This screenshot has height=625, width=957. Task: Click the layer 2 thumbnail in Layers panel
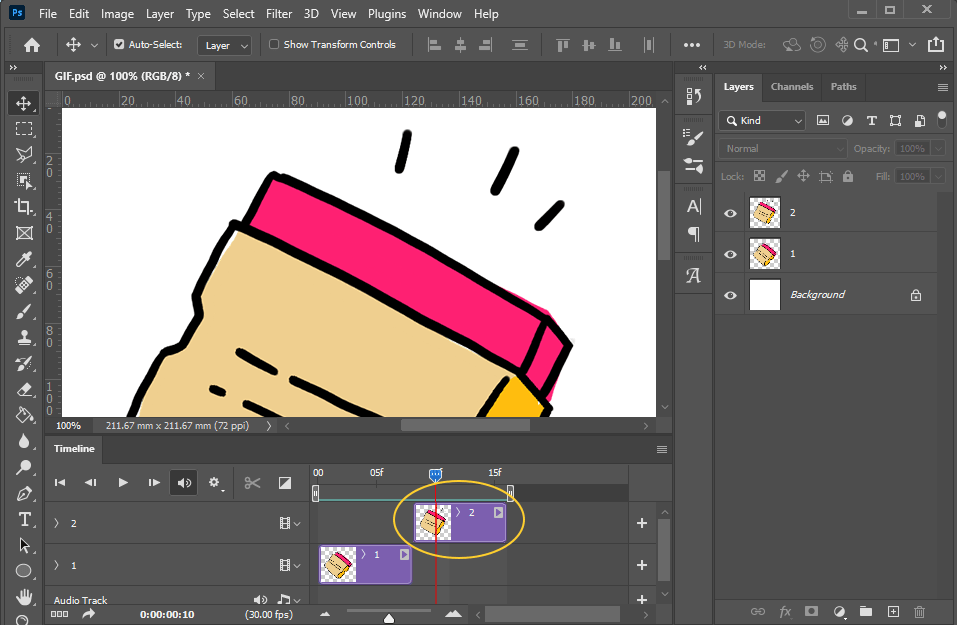tap(765, 213)
